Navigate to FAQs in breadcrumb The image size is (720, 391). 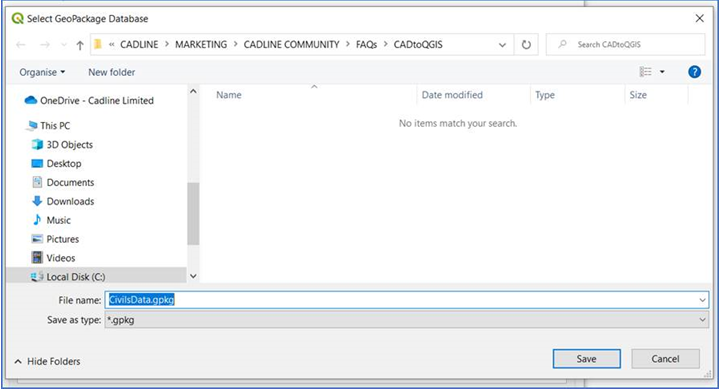coord(366,45)
